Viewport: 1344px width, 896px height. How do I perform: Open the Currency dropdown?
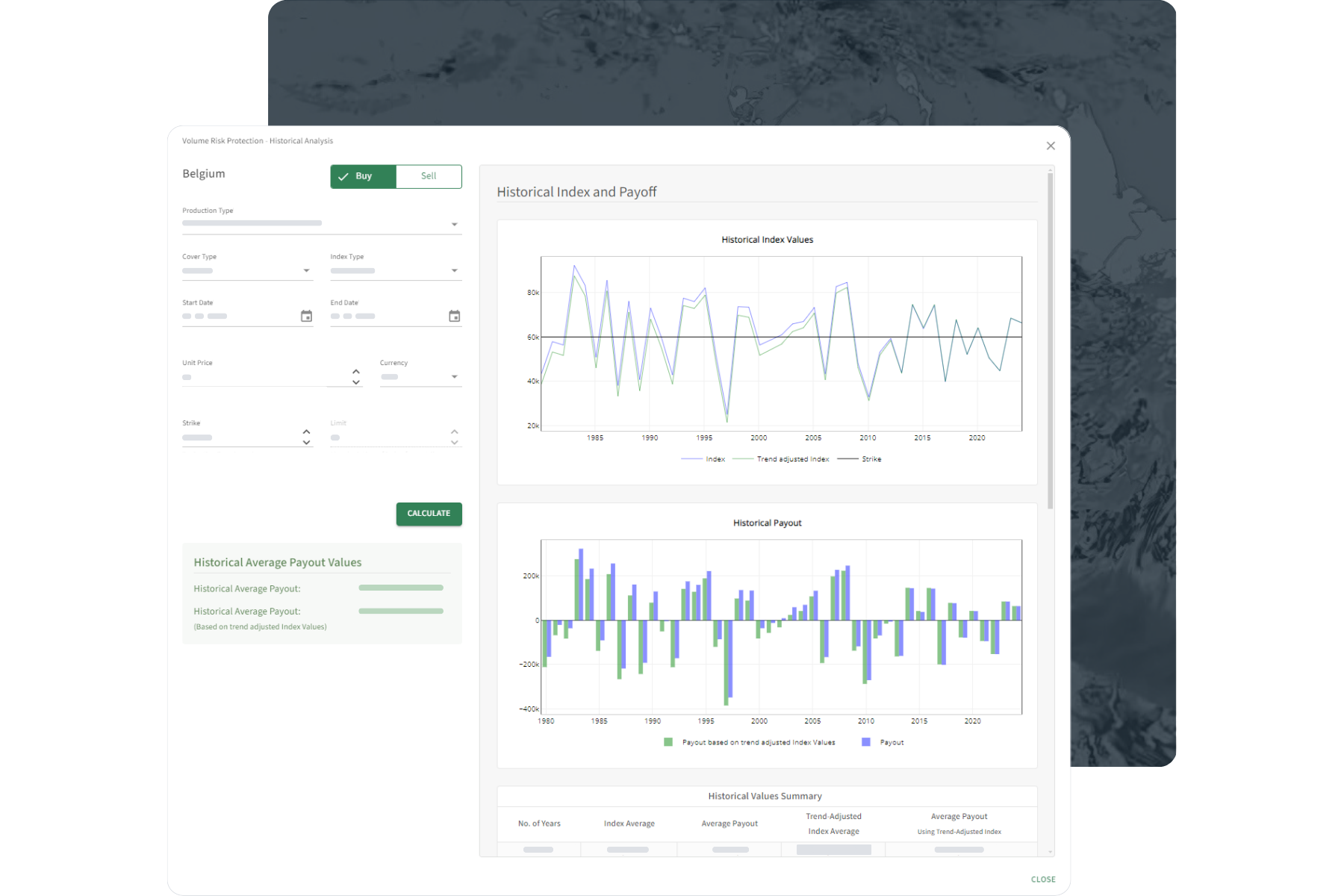pos(420,377)
